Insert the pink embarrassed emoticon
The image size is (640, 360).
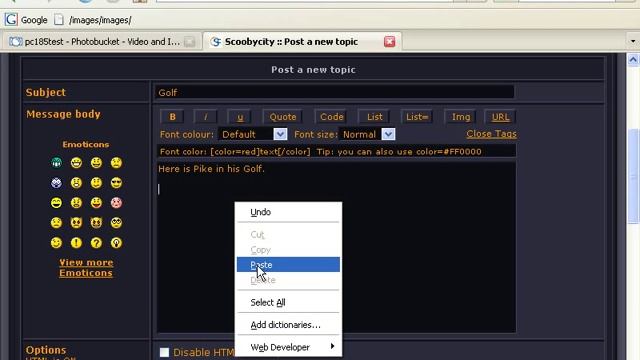tap(116, 202)
